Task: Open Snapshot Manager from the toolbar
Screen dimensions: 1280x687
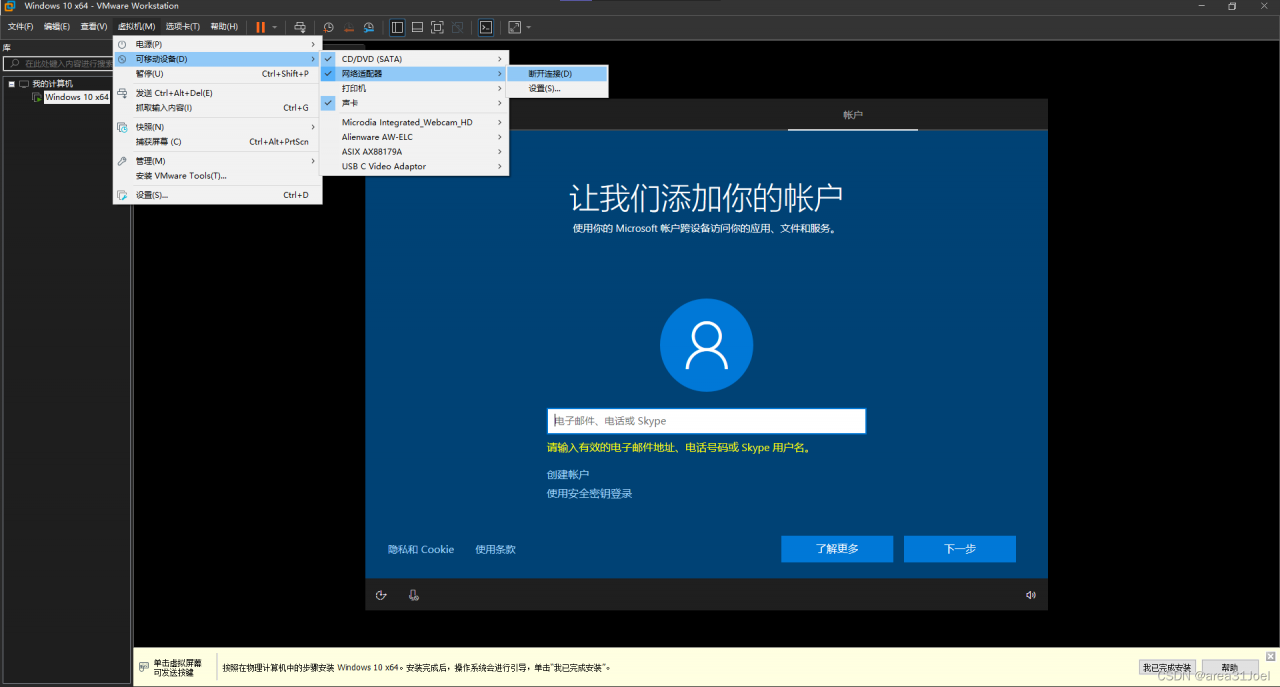Action: pyautogui.click(x=368, y=27)
